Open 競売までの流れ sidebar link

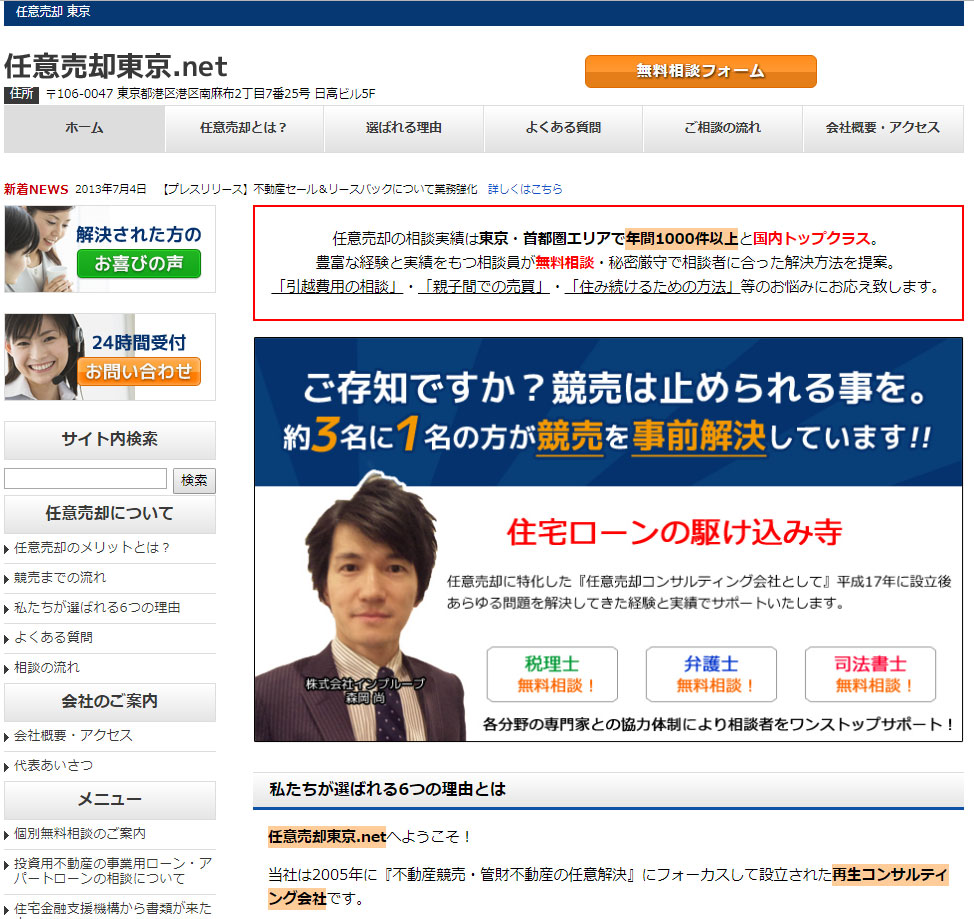click(x=60, y=578)
